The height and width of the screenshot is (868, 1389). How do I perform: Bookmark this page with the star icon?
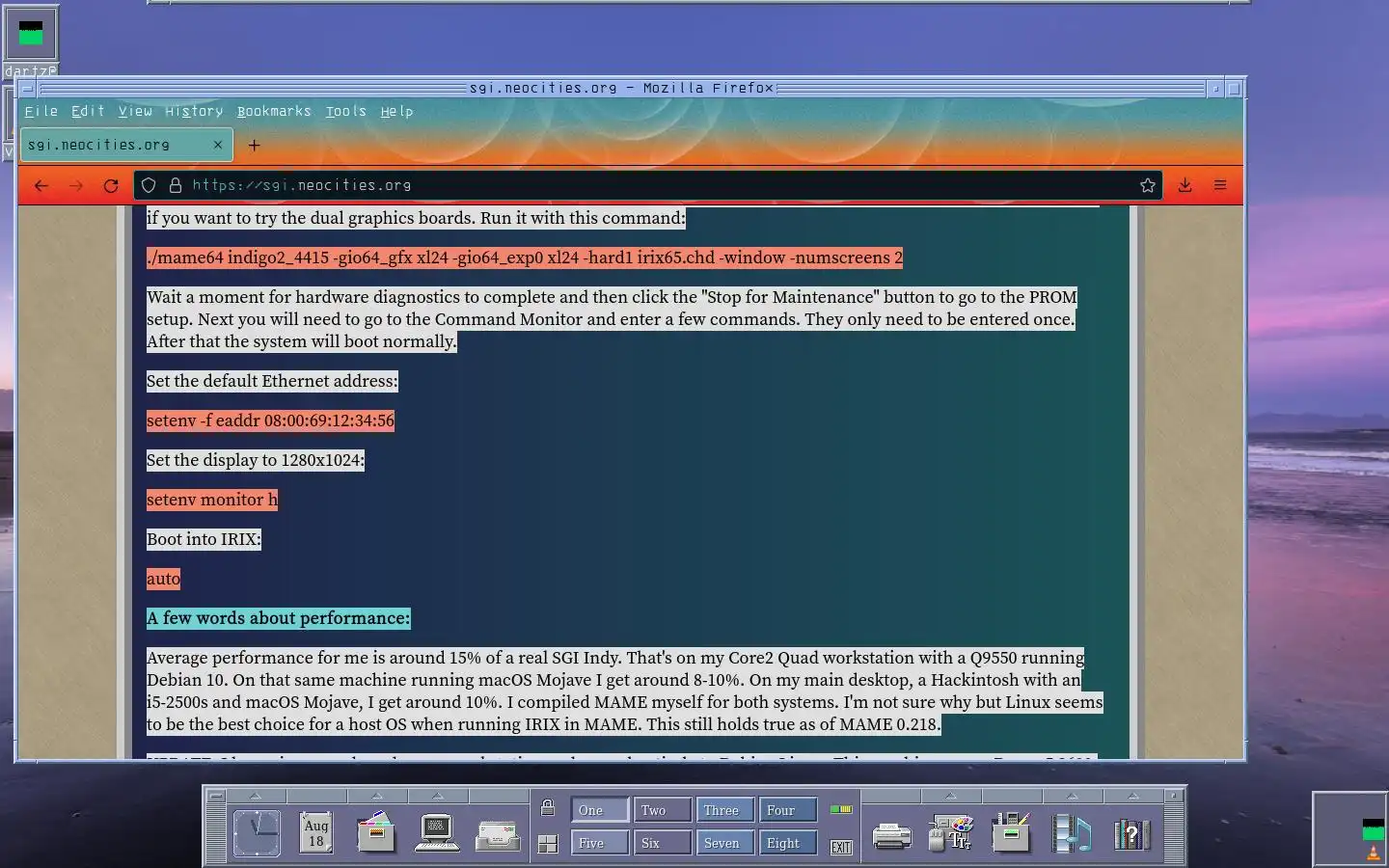(x=1148, y=185)
